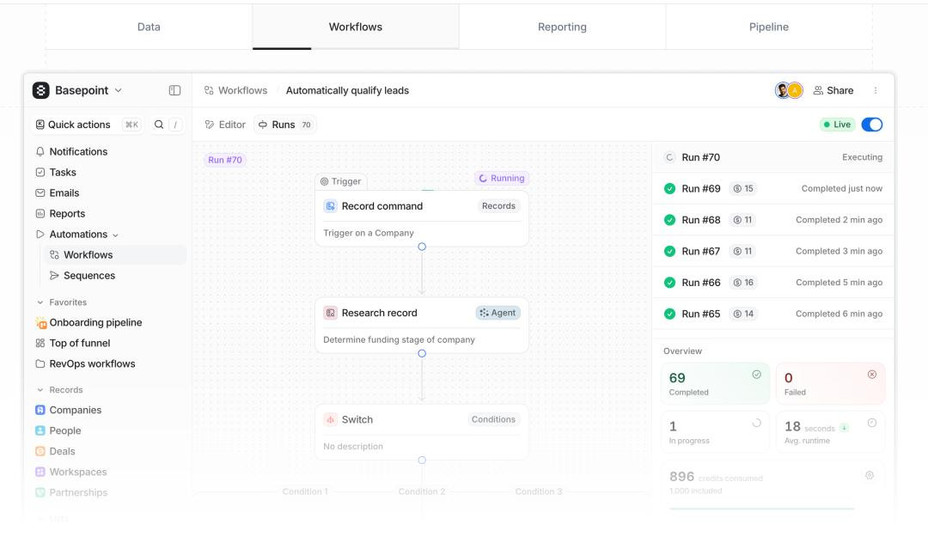Open Notifications bell icon
Screen dimensions: 928x543
40,152
